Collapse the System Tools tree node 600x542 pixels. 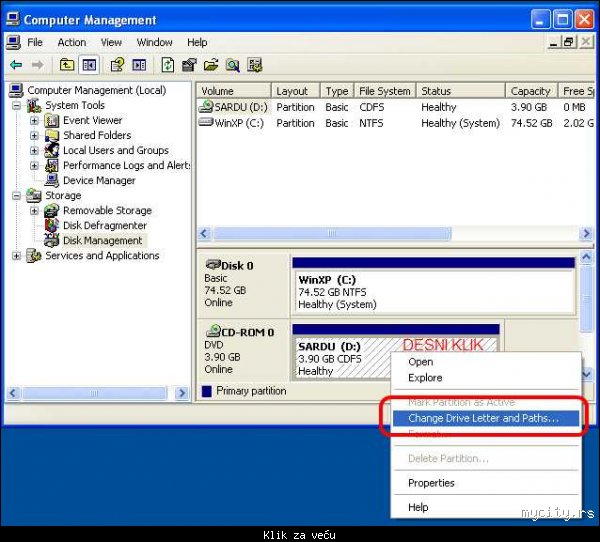click(17, 106)
